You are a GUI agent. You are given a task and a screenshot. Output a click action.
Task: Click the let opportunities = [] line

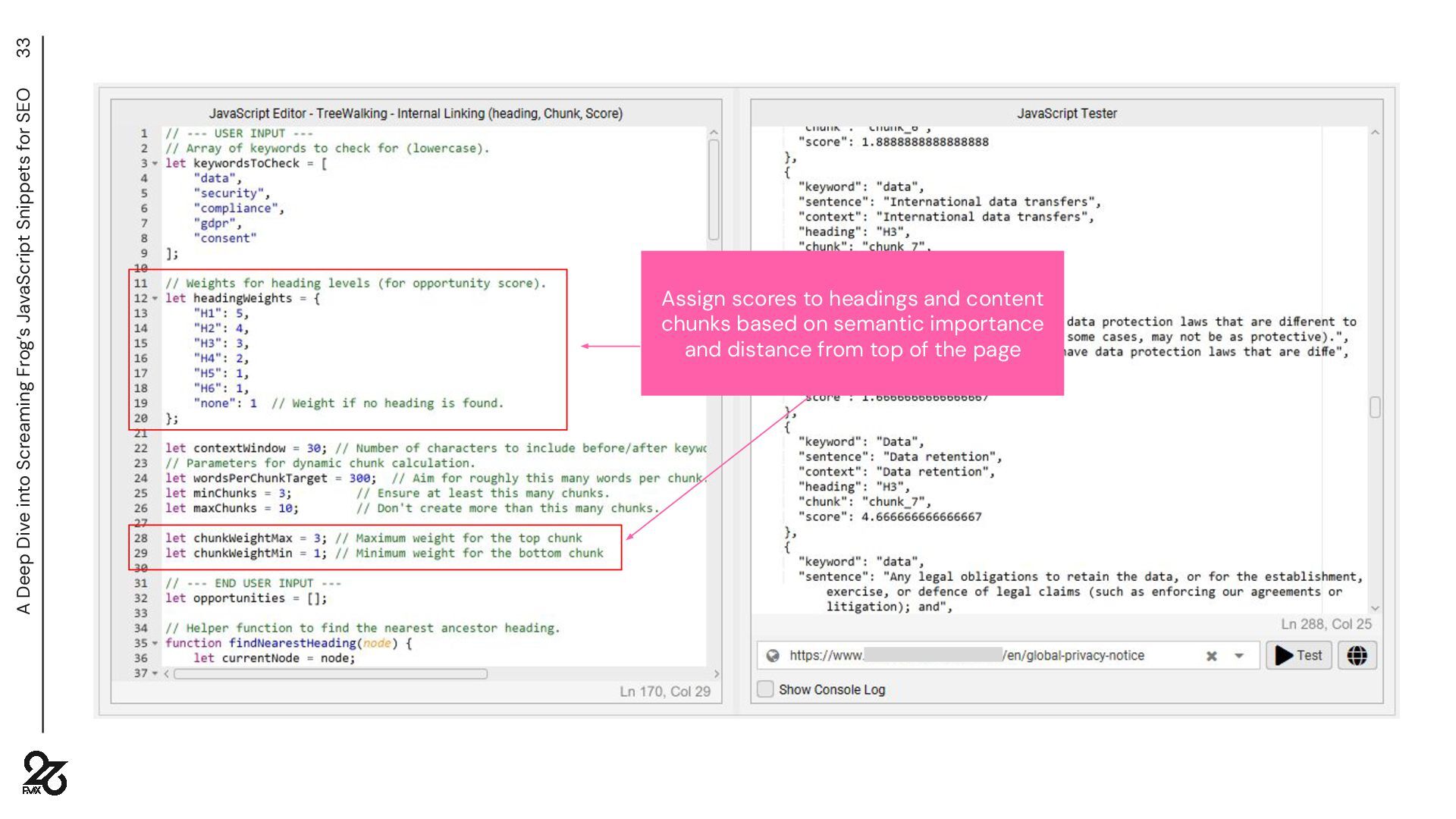coord(246,598)
